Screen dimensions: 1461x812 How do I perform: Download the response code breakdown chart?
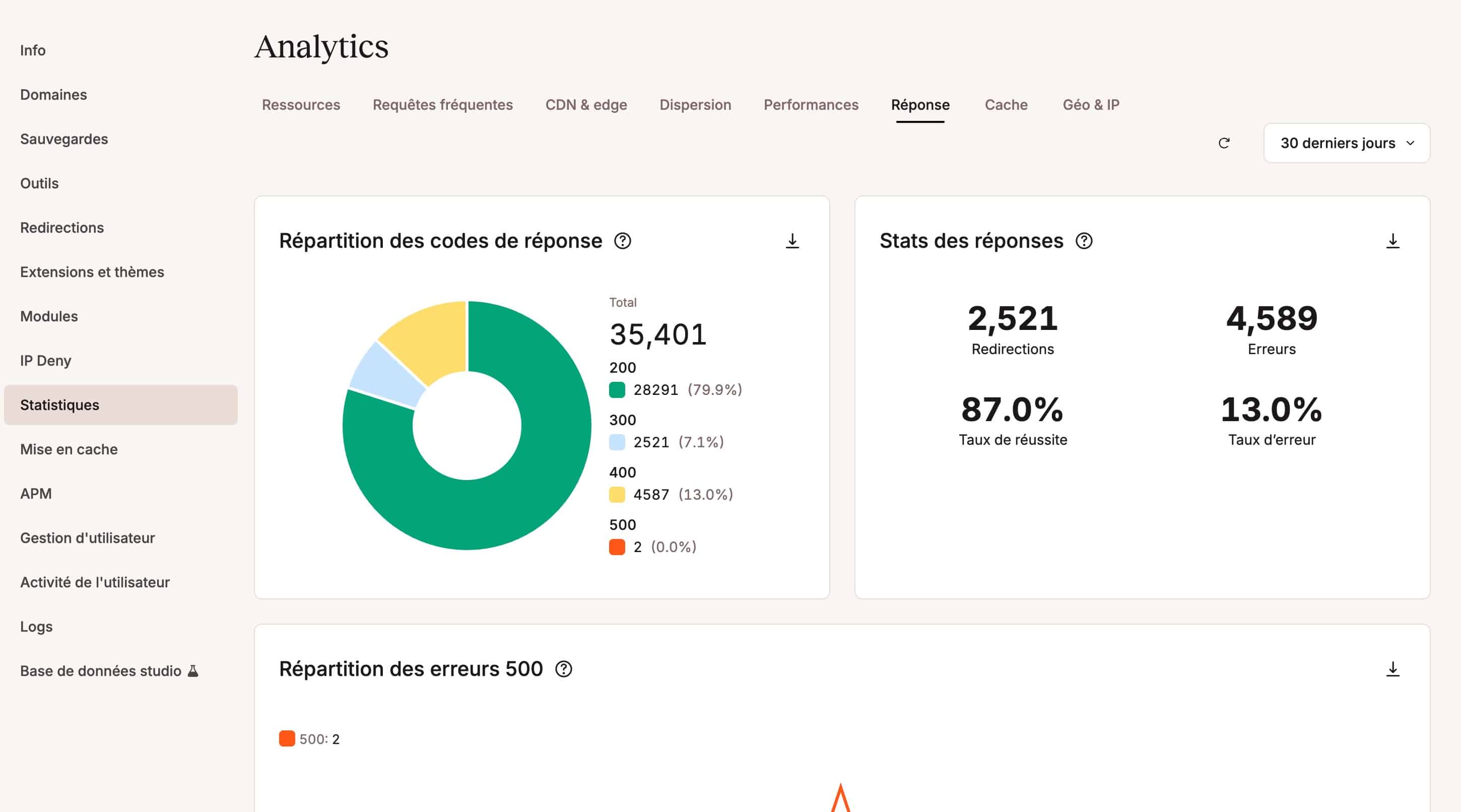pos(792,241)
